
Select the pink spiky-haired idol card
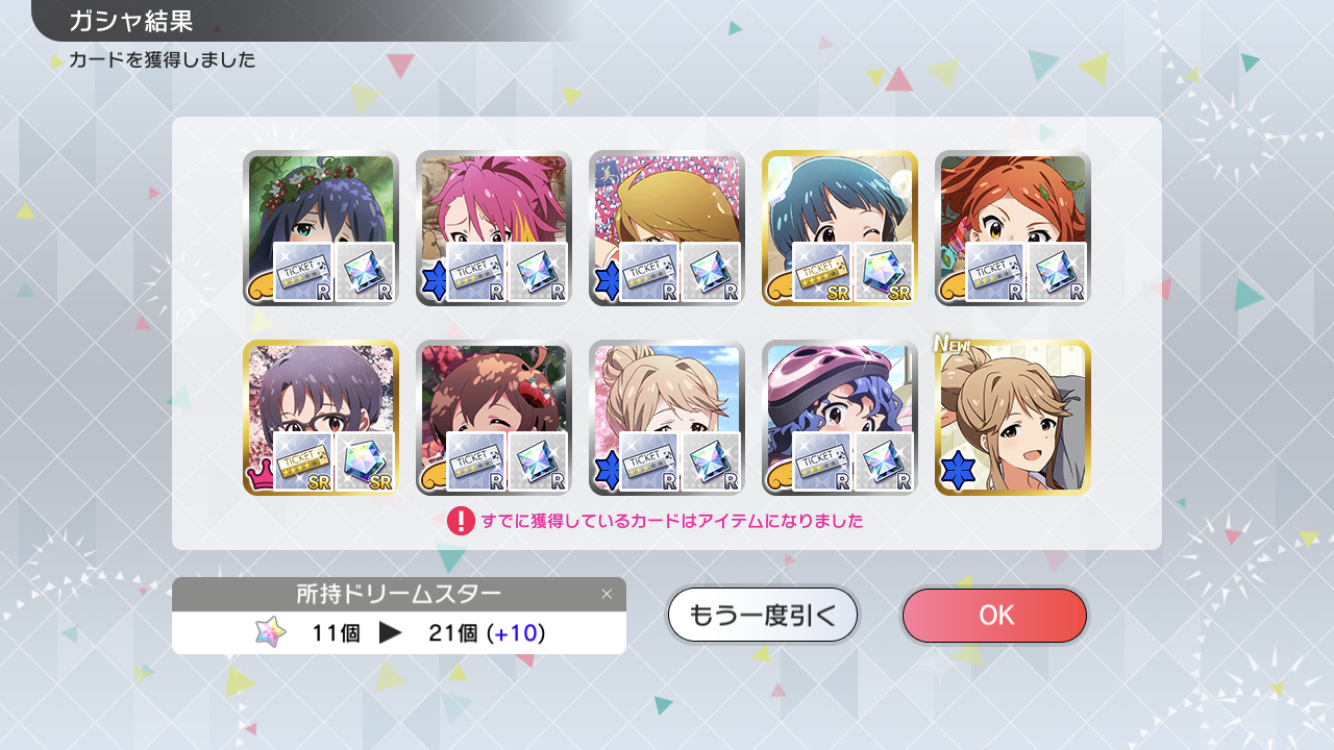(x=494, y=228)
